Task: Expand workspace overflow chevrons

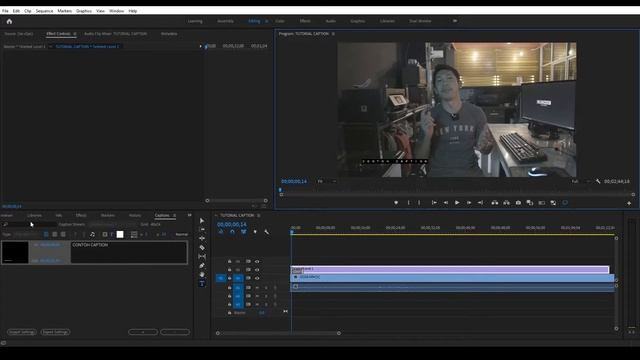Action: [455, 21]
